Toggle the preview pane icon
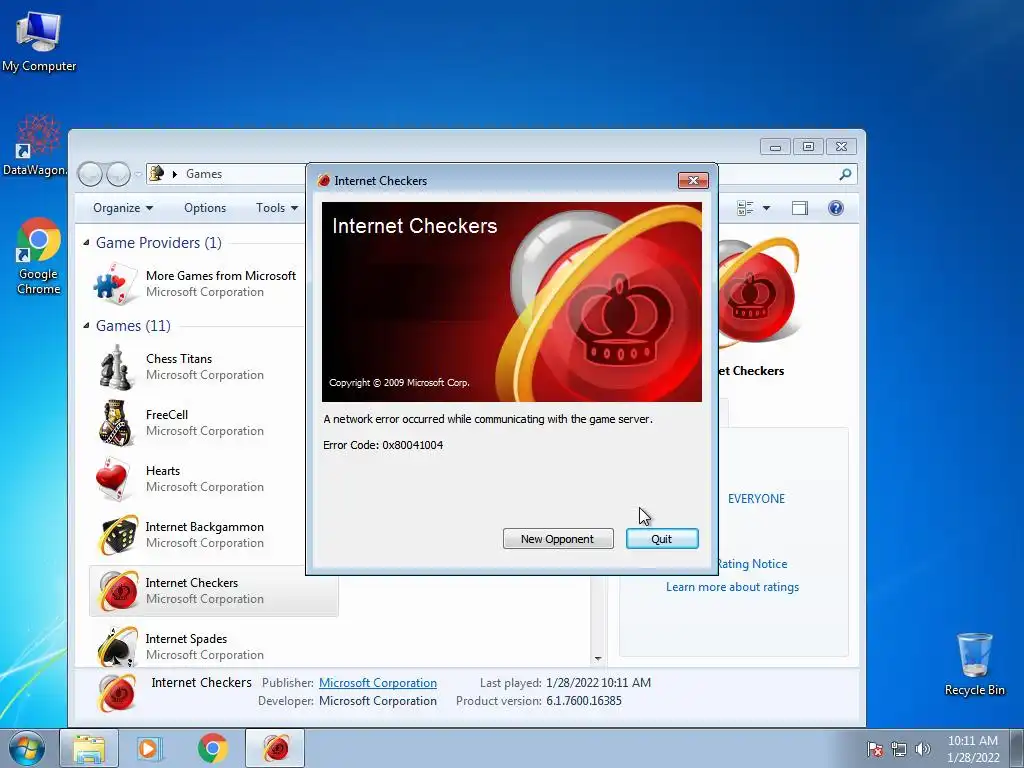 799,208
